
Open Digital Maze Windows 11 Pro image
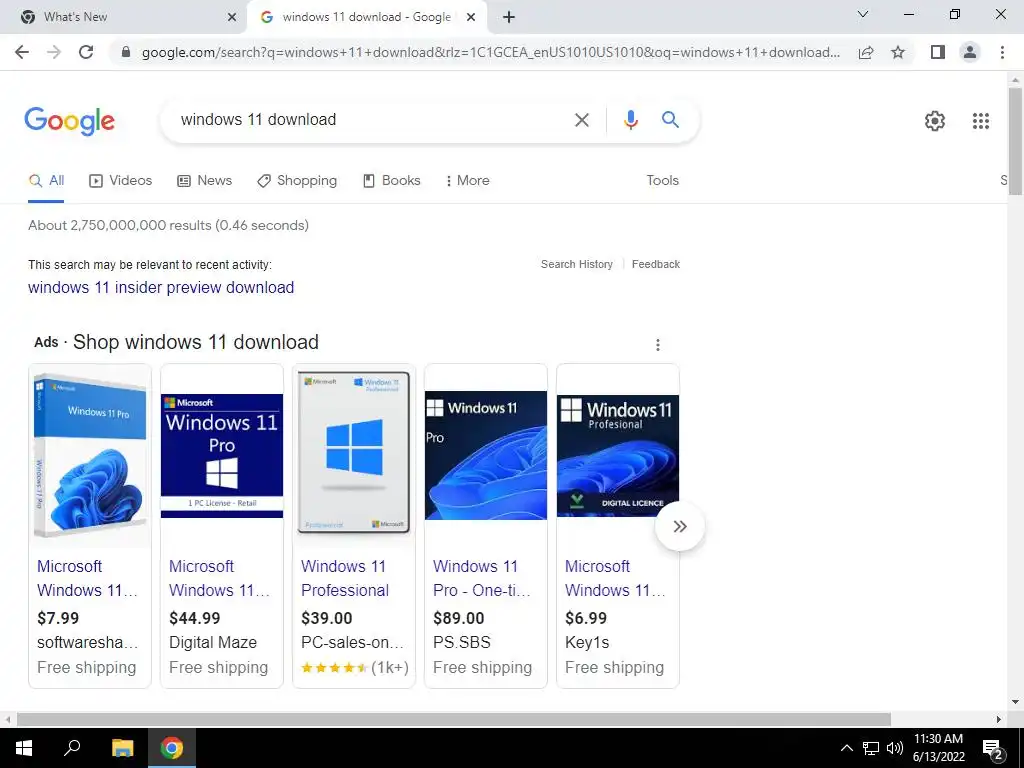[222, 456]
